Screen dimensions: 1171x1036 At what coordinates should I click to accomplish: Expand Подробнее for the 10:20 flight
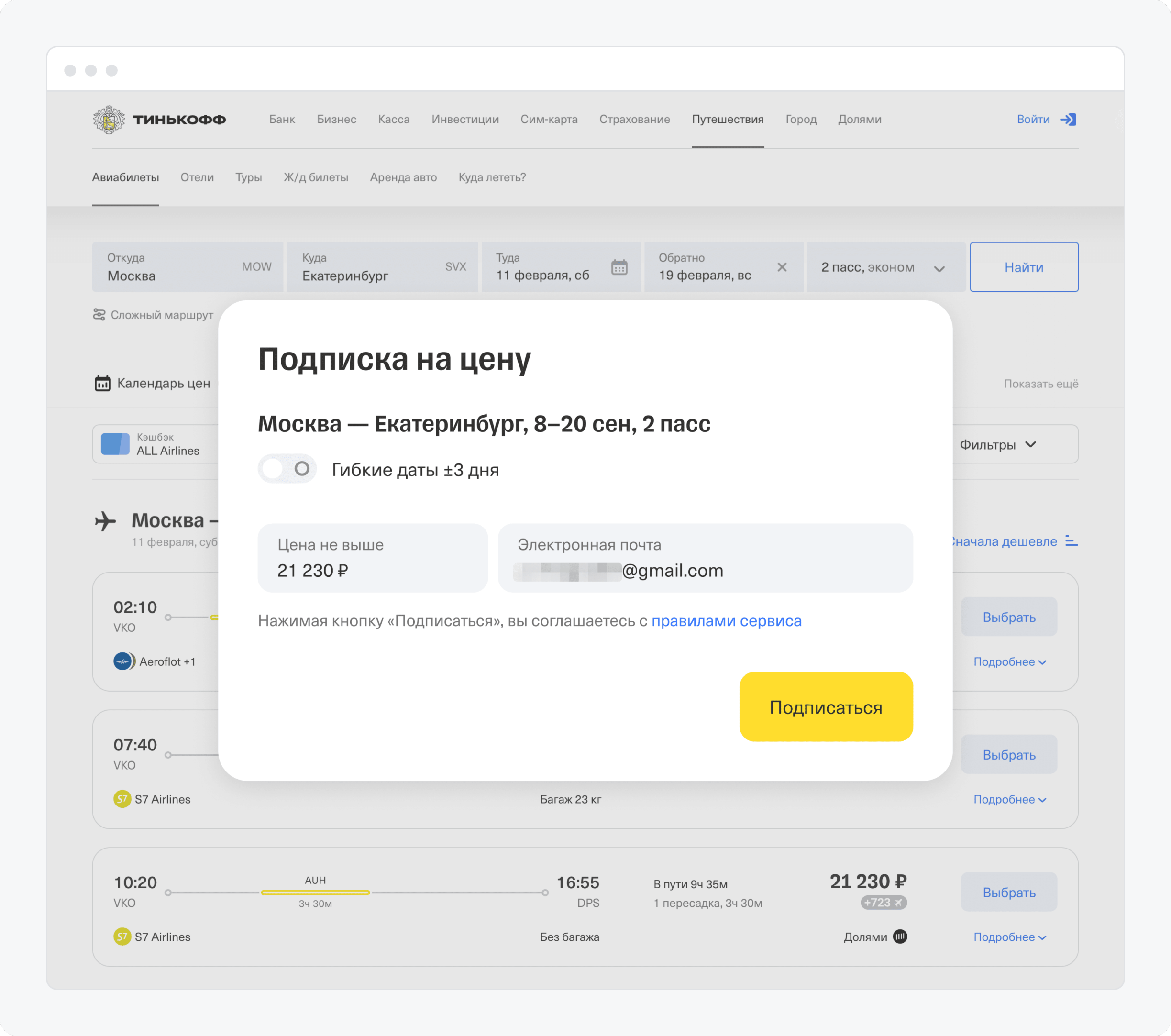pyautogui.click(x=1010, y=937)
